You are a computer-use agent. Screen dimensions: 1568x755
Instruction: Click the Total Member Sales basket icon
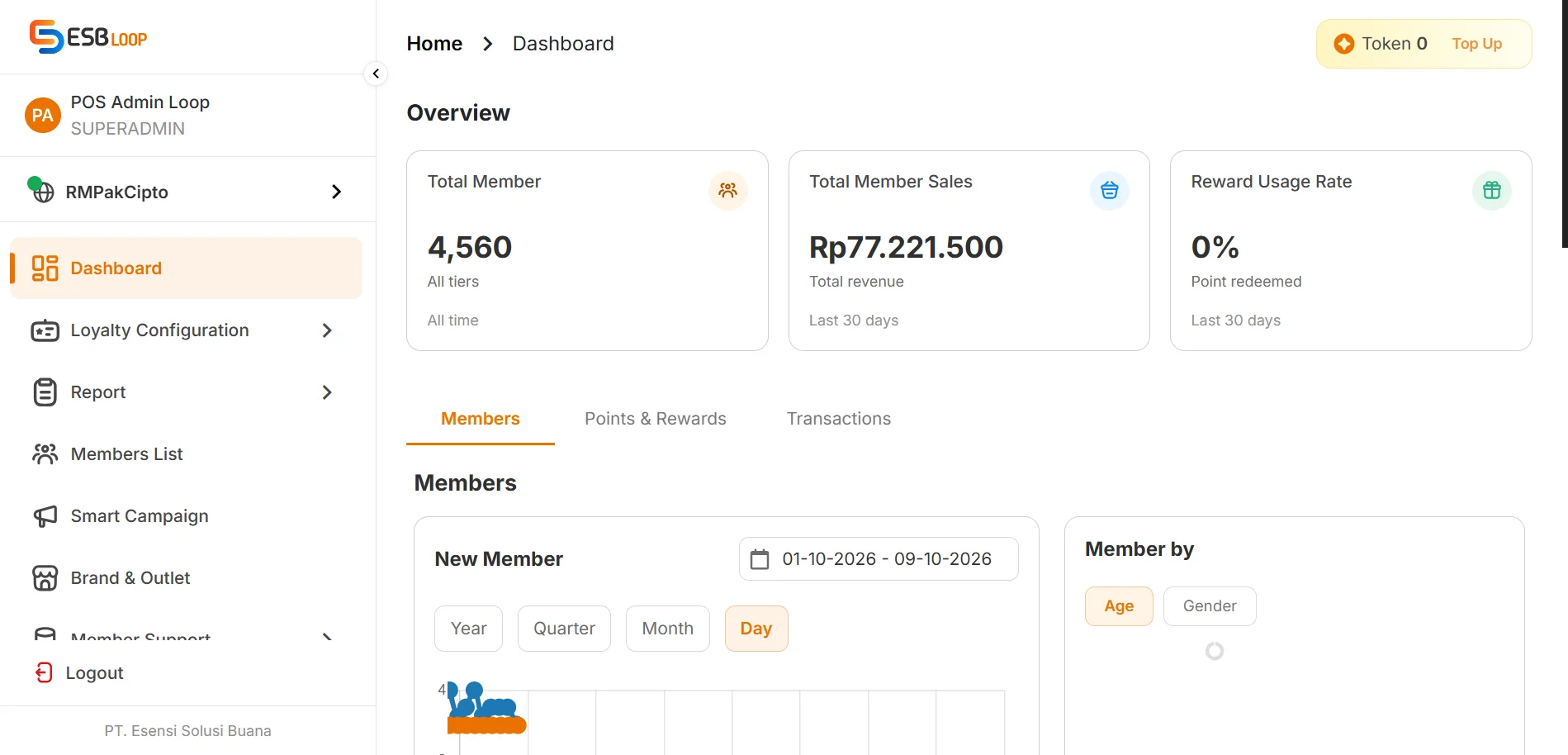pos(1110,191)
